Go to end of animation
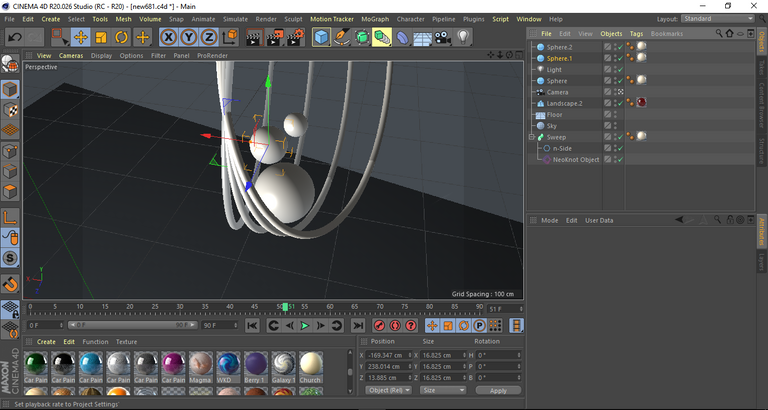Image resolution: width=768 pixels, height=410 pixels. coord(358,325)
